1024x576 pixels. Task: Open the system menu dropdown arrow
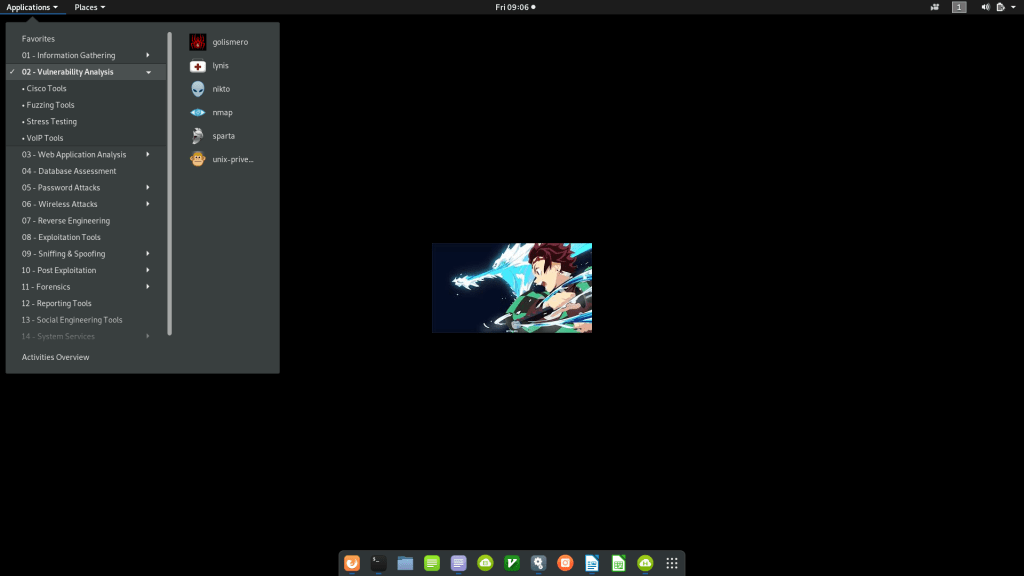[x=1014, y=7]
